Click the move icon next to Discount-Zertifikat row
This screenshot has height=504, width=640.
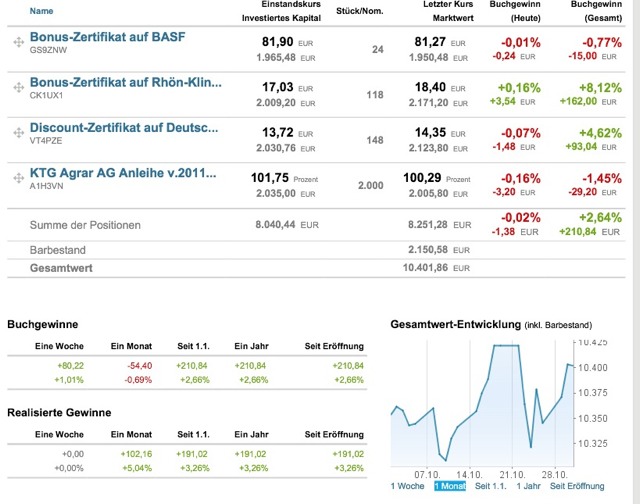point(18,133)
